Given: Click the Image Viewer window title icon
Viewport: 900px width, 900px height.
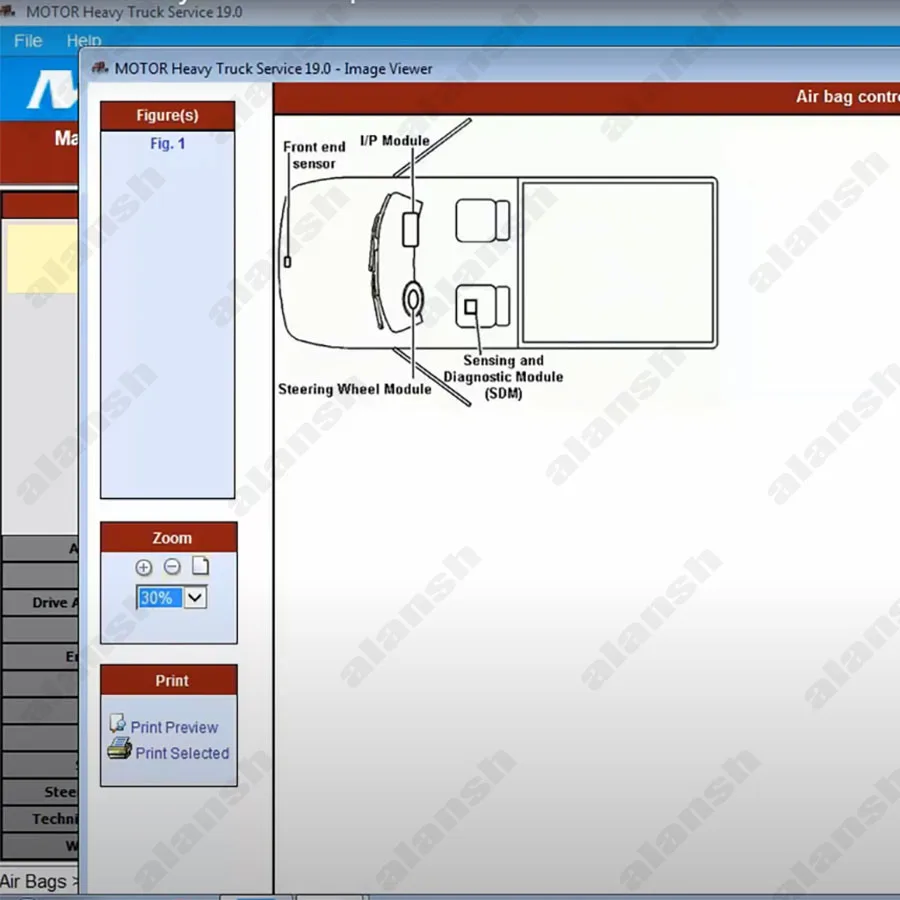Looking at the screenshot, I should click(x=100, y=68).
